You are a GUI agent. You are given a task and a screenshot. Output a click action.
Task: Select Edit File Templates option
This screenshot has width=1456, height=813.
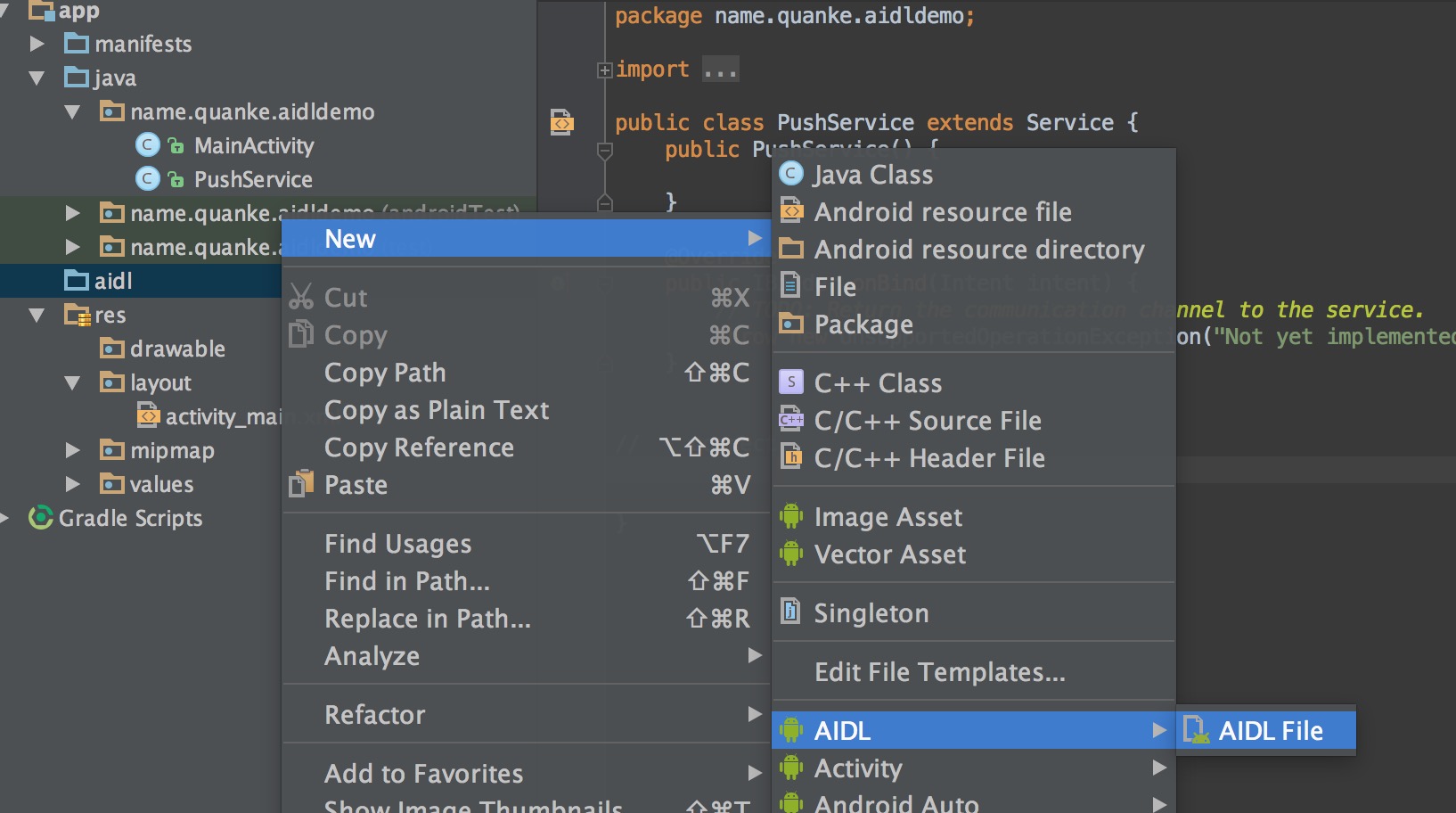click(x=939, y=672)
